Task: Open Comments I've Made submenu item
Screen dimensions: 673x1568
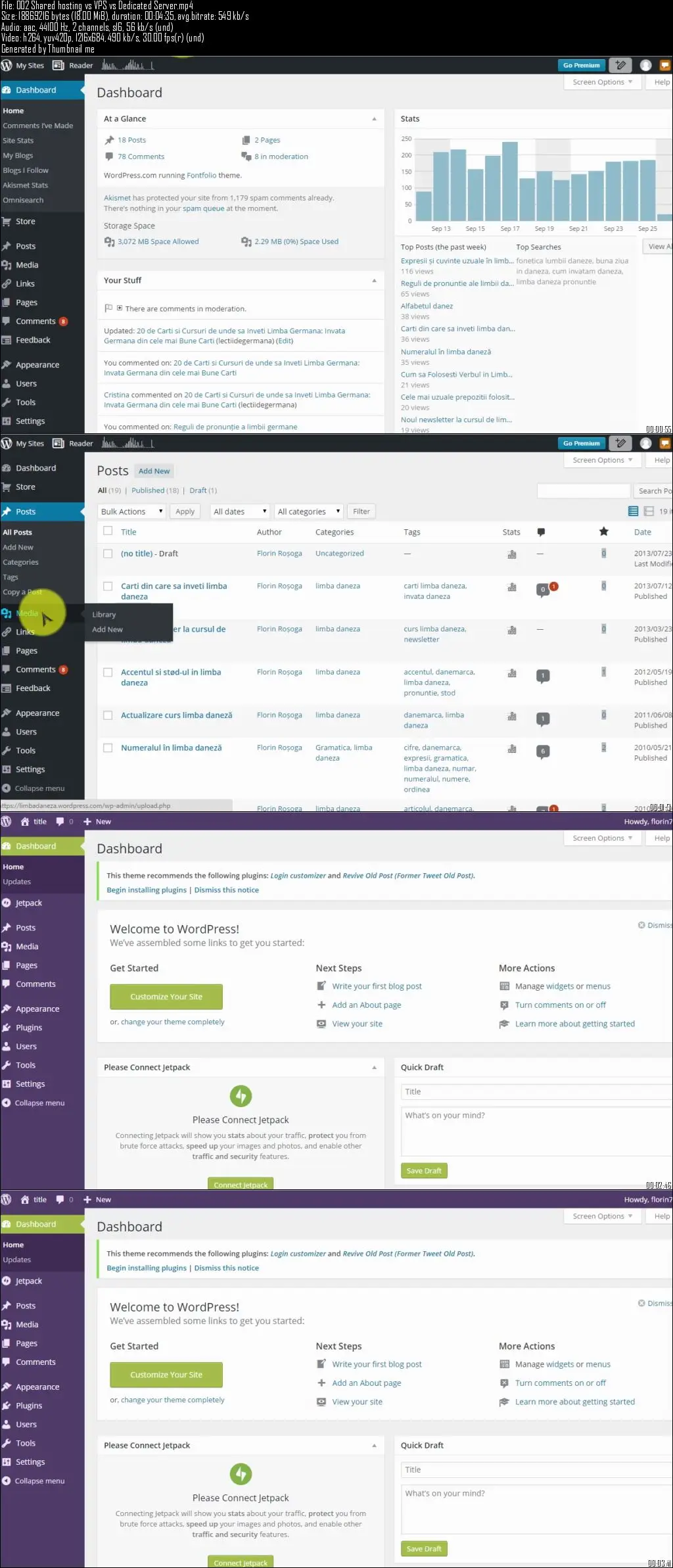Action: point(38,126)
